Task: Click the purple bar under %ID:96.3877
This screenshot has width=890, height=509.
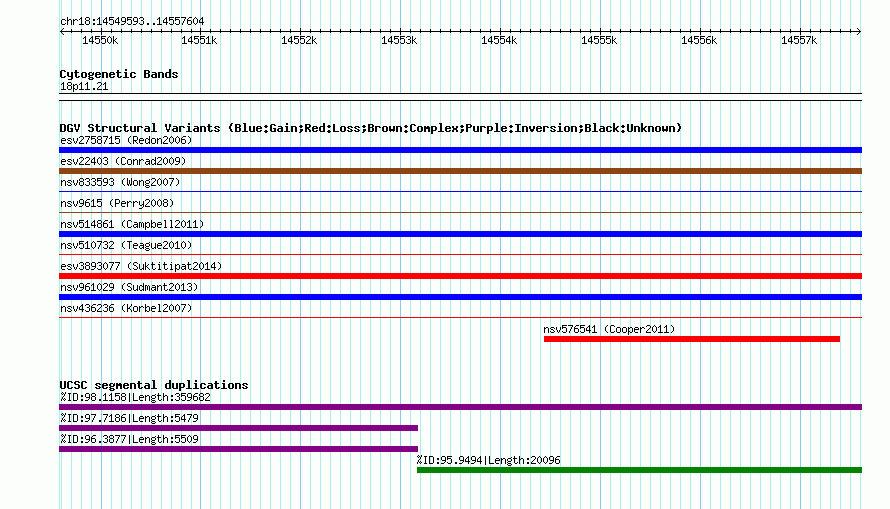Action: pyautogui.click(x=238, y=449)
